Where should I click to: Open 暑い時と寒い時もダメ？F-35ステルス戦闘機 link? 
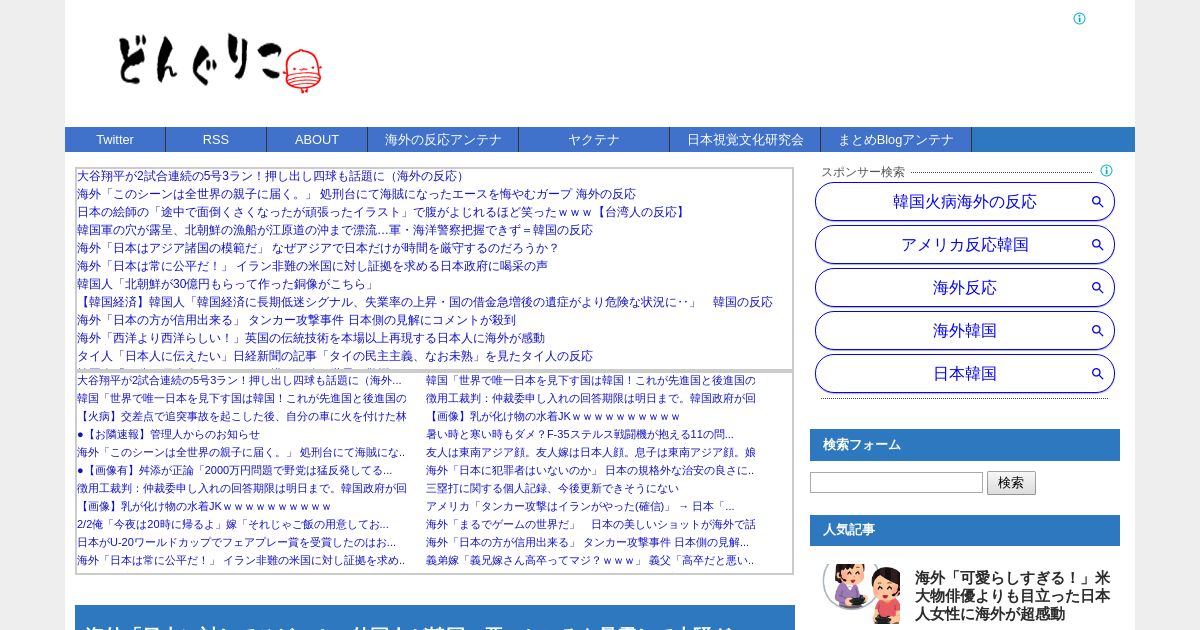pyautogui.click(x=580, y=434)
